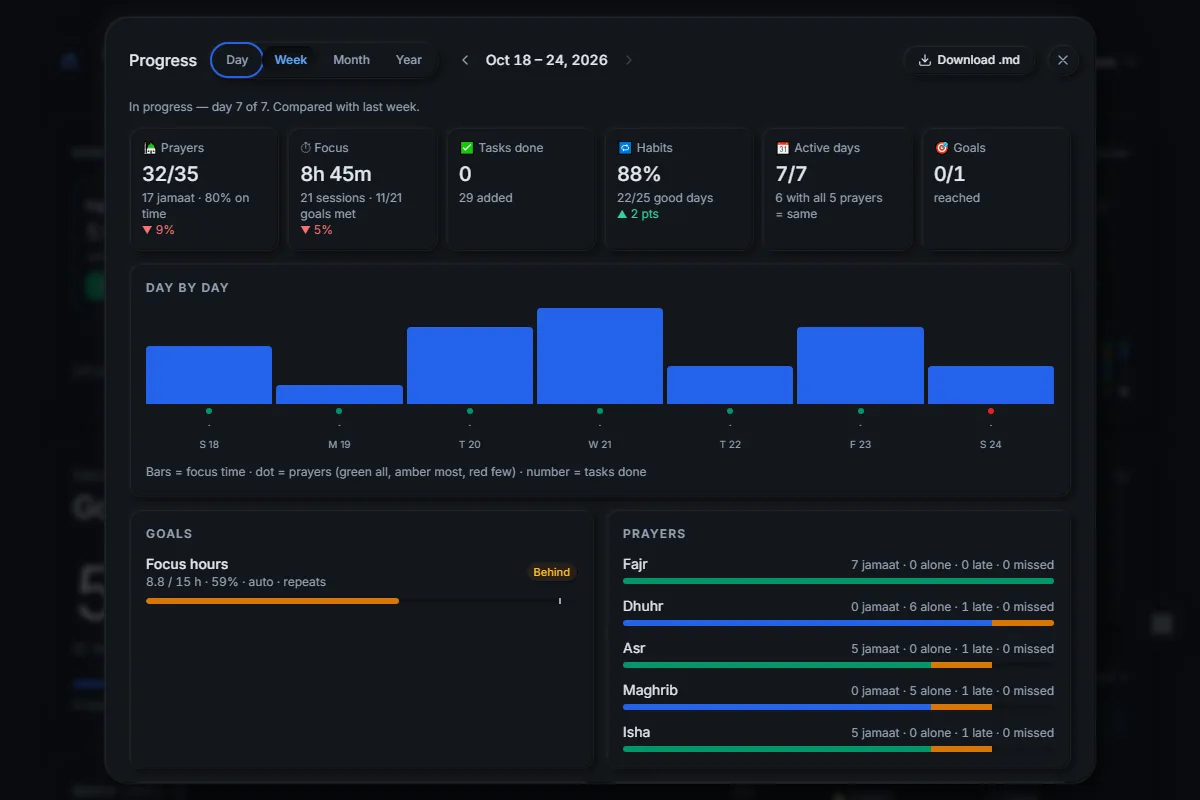
Task: Click the M 19 focus bar
Action: pyautogui.click(x=339, y=394)
